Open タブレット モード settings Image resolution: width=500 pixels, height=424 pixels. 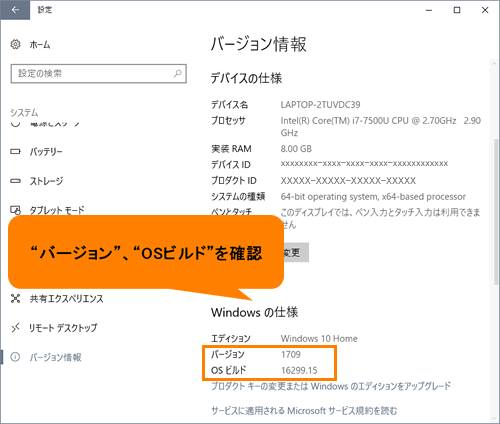[57, 210]
